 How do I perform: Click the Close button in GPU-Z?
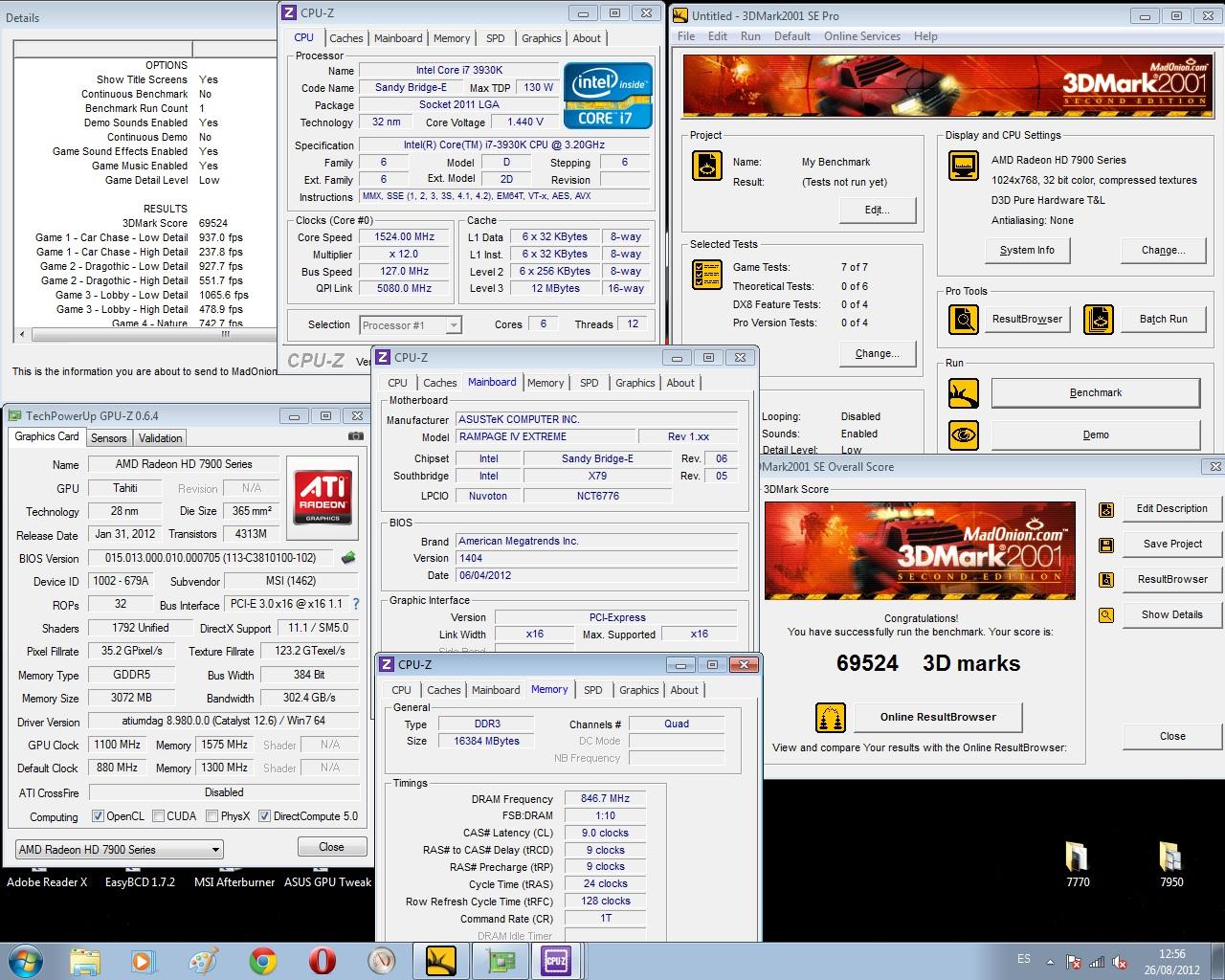pos(331,847)
